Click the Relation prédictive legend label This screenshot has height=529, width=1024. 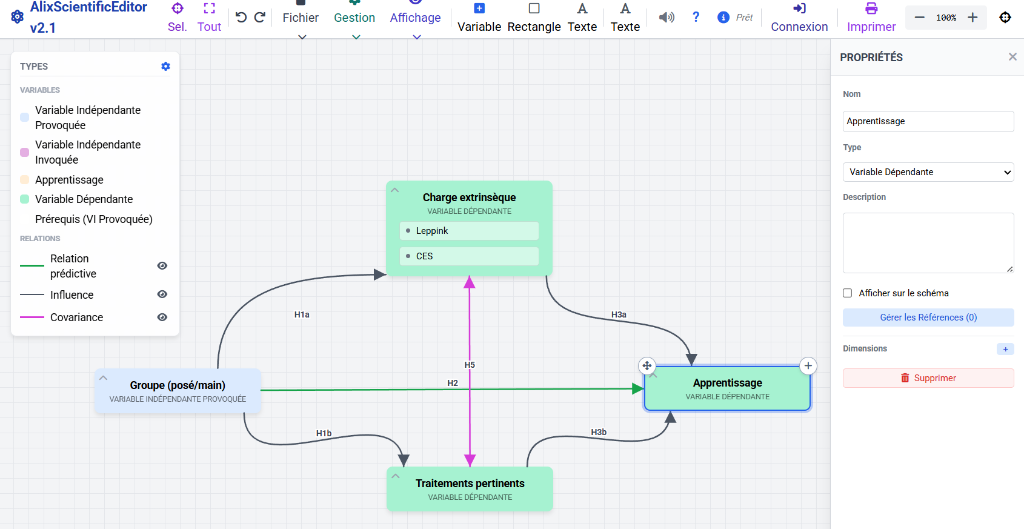(x=73, y=266)
